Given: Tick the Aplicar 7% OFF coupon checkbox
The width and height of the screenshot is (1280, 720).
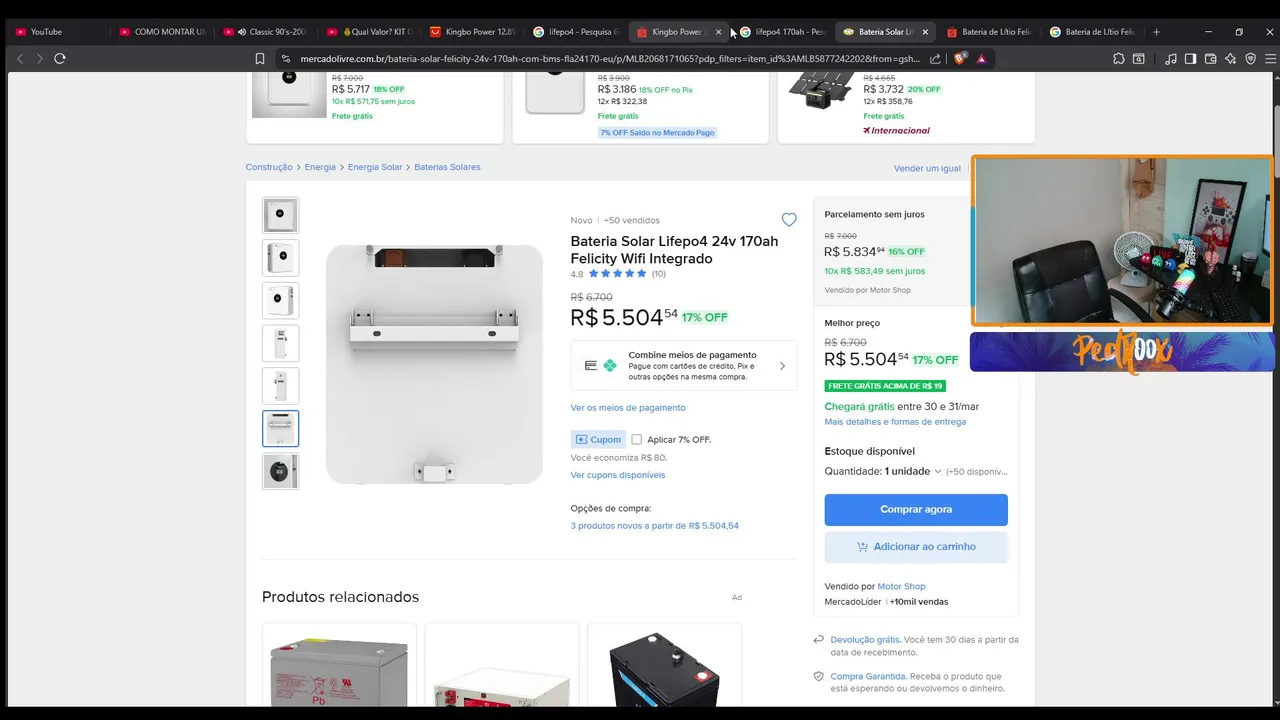Looking at the screenshot, I should [636, 440].
